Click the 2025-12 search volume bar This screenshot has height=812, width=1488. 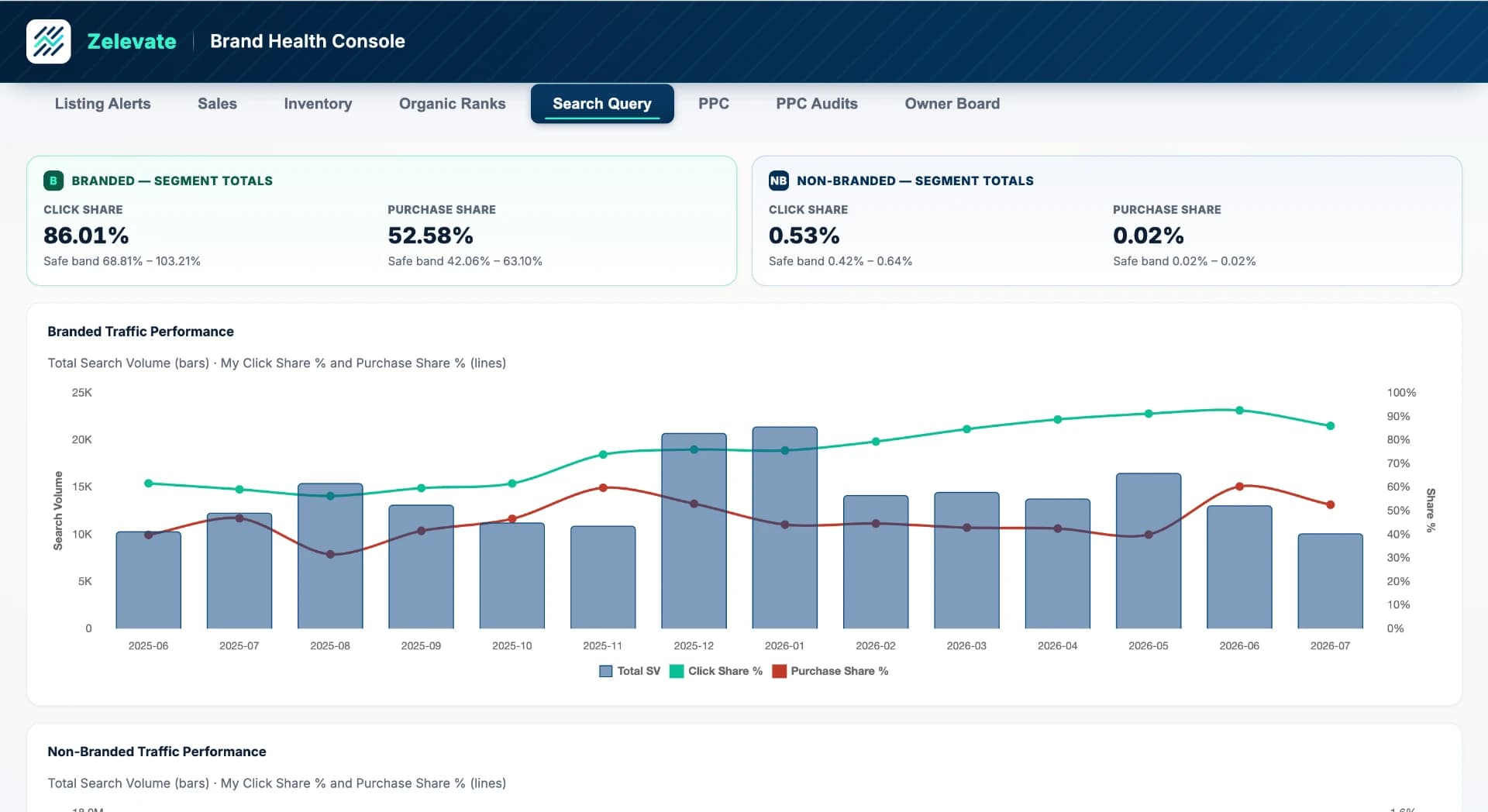[694, 531]
